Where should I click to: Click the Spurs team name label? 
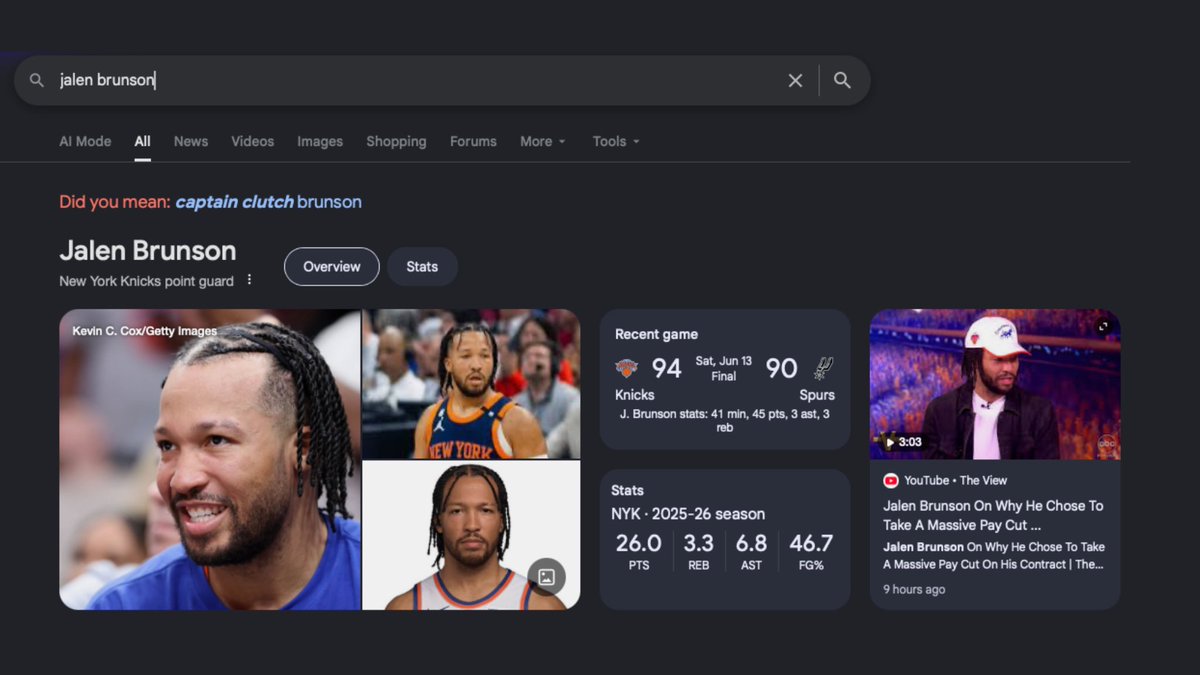click(x=817, y=395)
